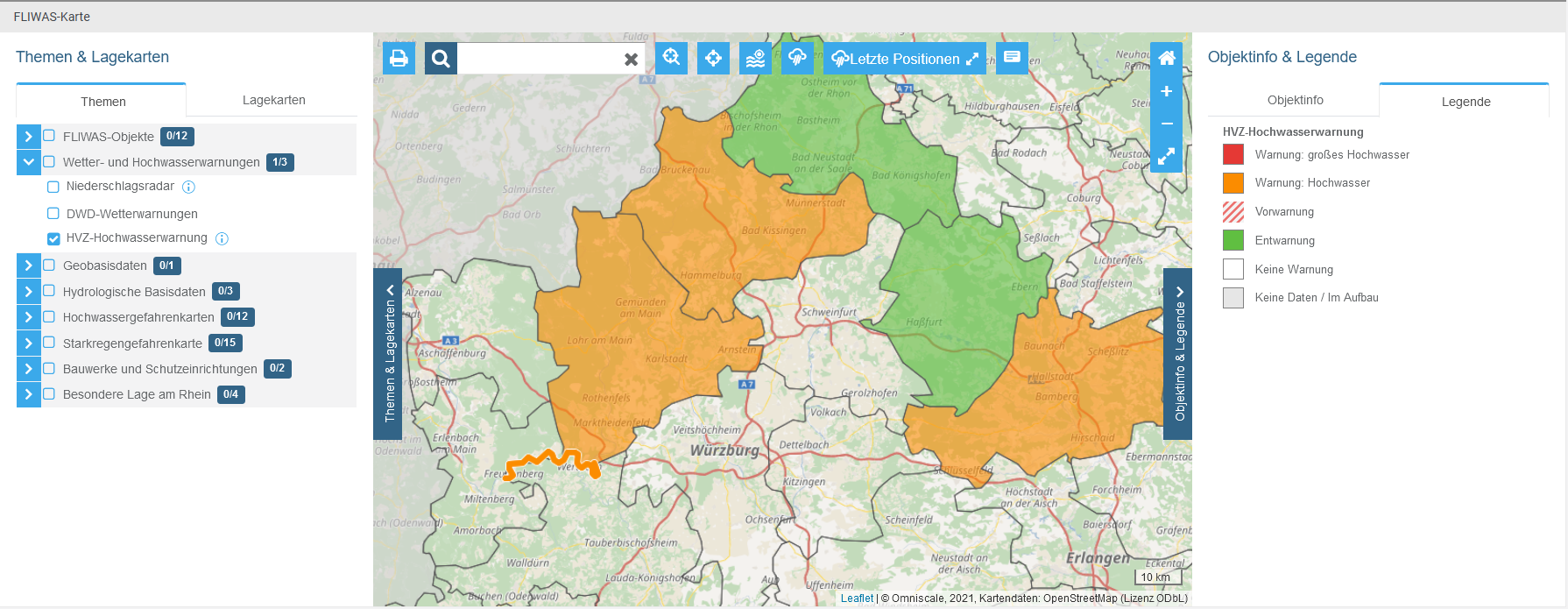
Task: Open the comment message icon
Action: coord(1012,58)
